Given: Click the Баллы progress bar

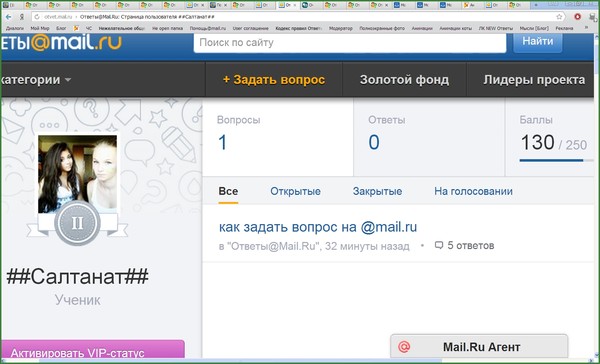Looking at the screenshot, I should pyautogui.click(x=556, y=160).
